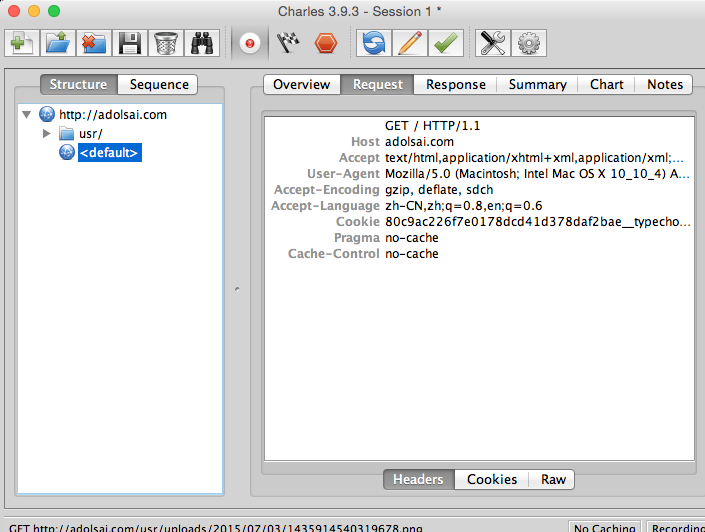Click globe icon beside <default>
The image size is (705, 532).
[67, 152]
